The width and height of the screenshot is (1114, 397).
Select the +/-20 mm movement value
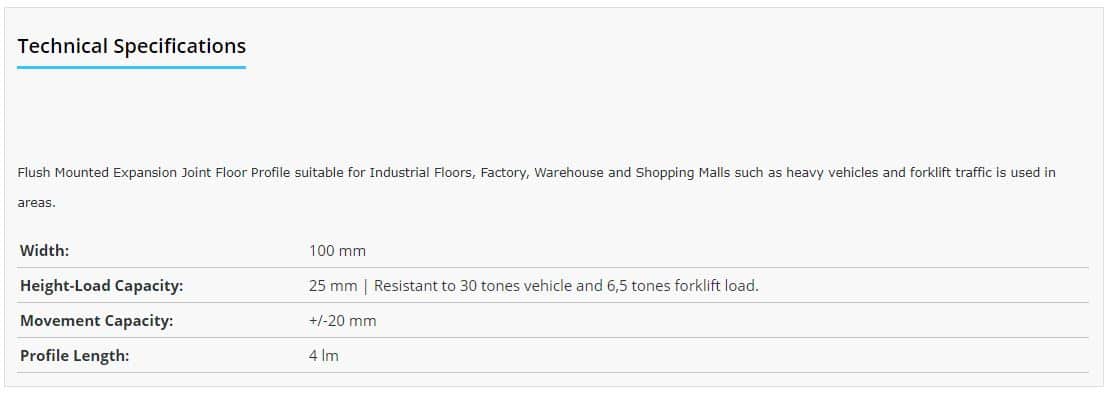342,321
